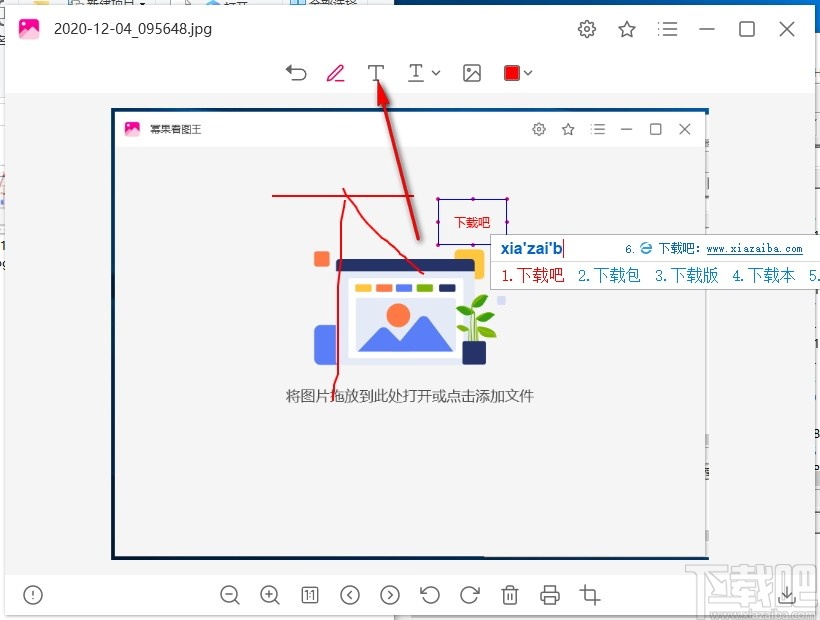820x620 pixels.
Task: Close the image viewer window
Action: click(x=787, y=29)
